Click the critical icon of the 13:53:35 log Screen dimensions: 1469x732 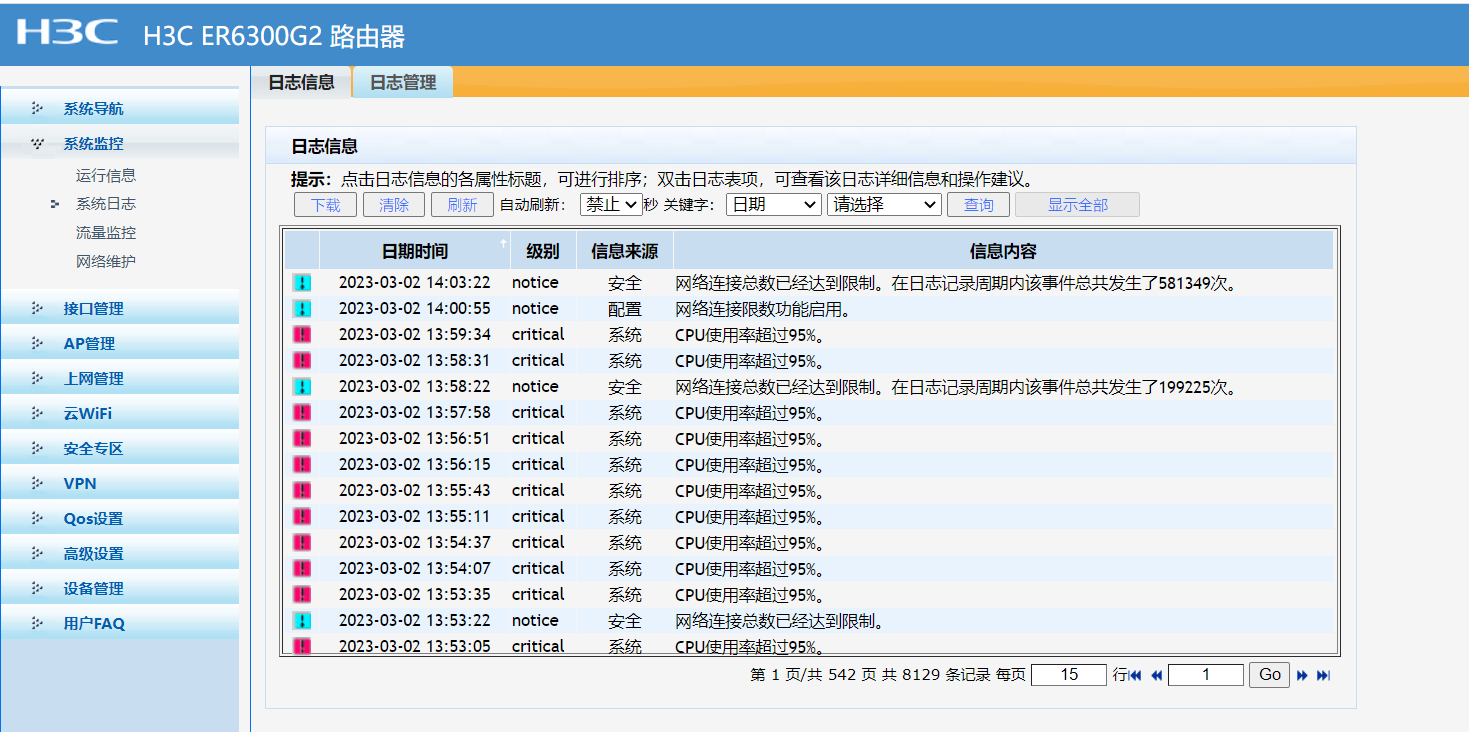pos(301,595)
